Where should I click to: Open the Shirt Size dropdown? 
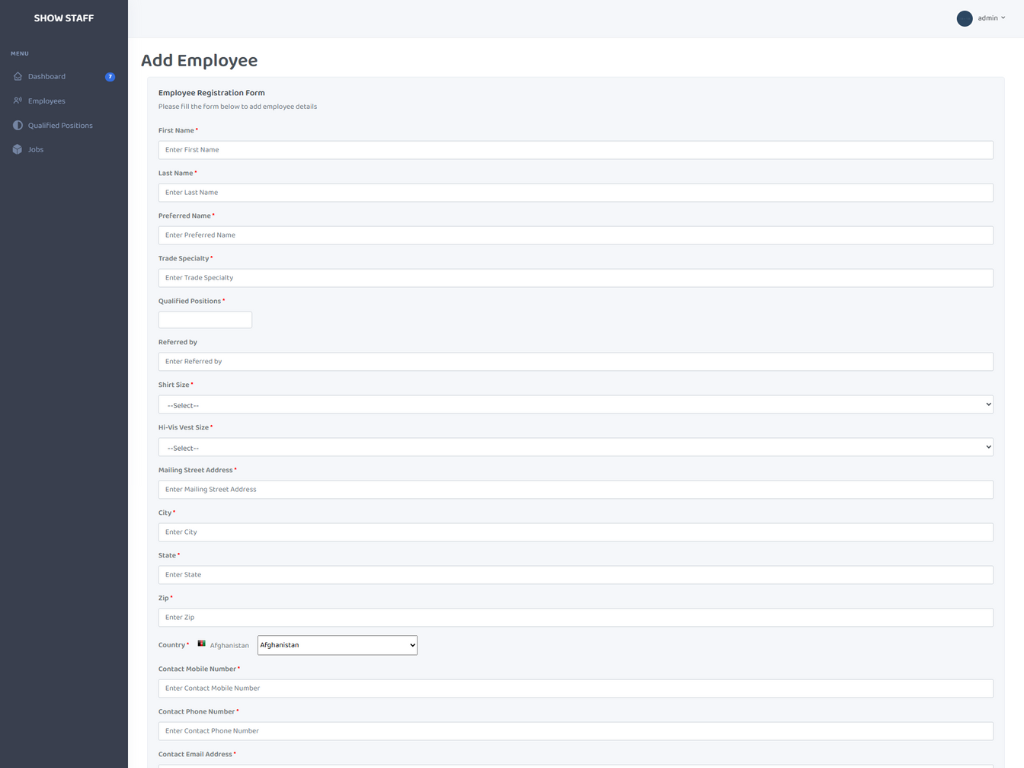[575, 405]
